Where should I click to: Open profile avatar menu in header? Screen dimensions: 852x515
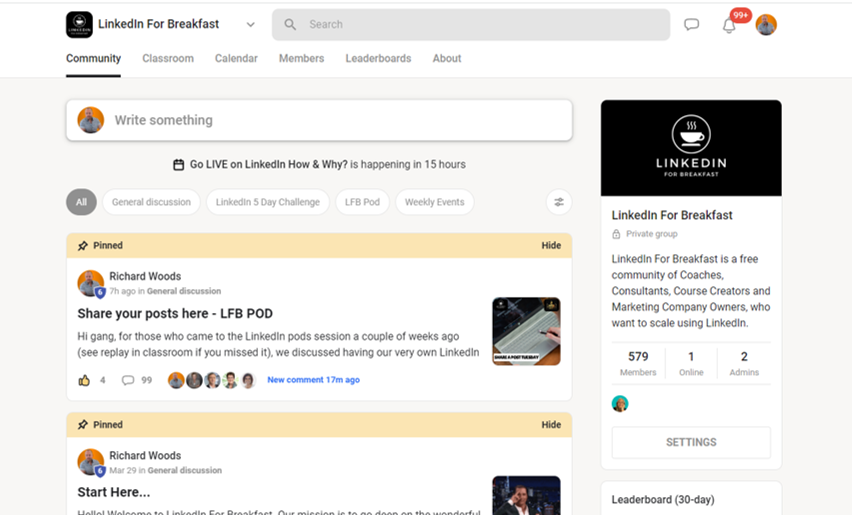(x=766, y=25)
